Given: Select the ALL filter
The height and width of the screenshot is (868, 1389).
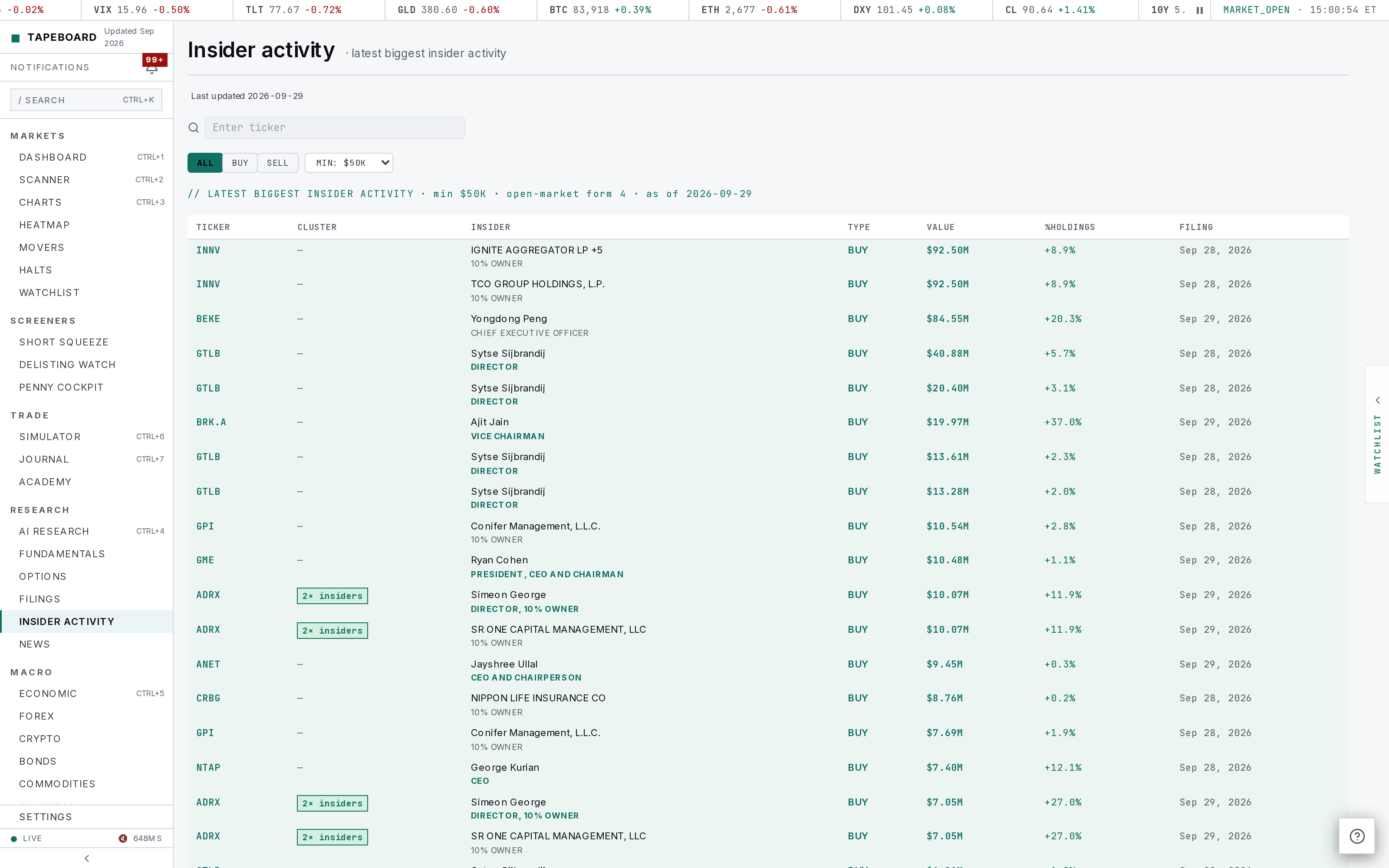Looking at the screenshot, I should (x=205, y=163).
